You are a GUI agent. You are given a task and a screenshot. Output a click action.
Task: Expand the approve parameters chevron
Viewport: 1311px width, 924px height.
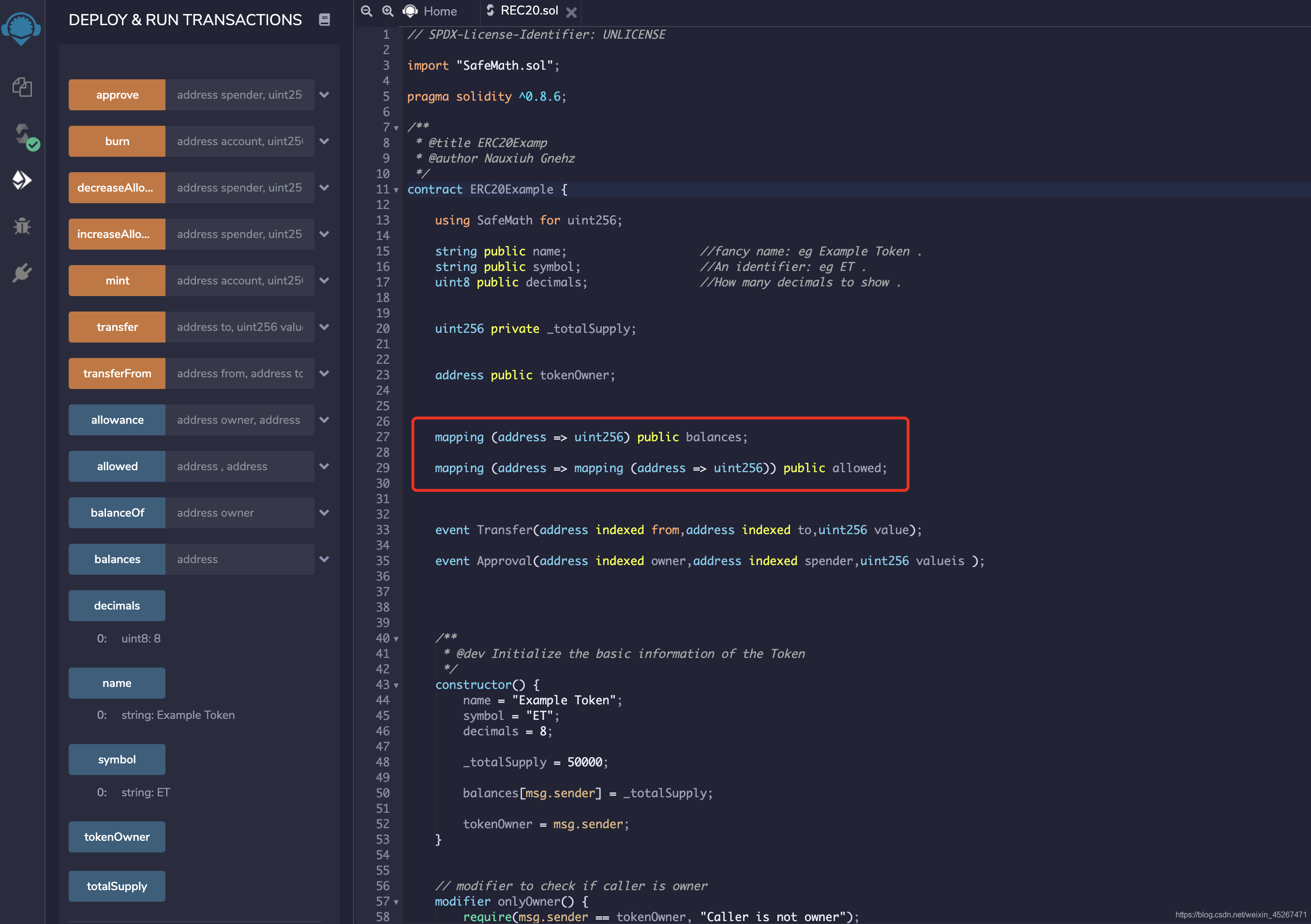324,95
